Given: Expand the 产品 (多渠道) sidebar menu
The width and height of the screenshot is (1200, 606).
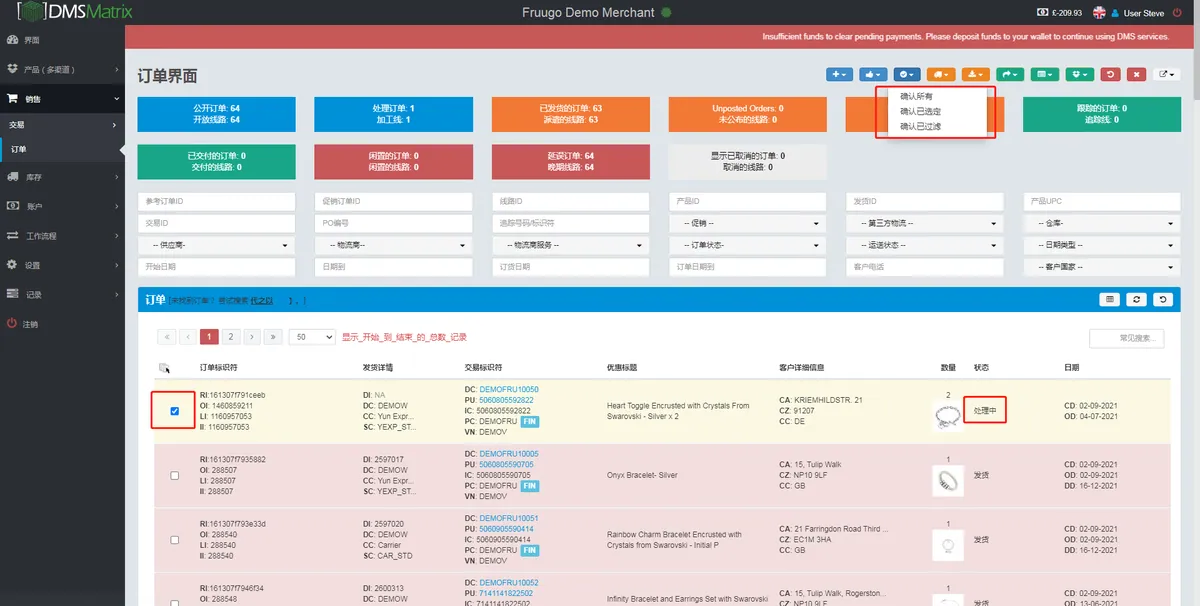Looking at the screenshot, I should coord(62,70).
